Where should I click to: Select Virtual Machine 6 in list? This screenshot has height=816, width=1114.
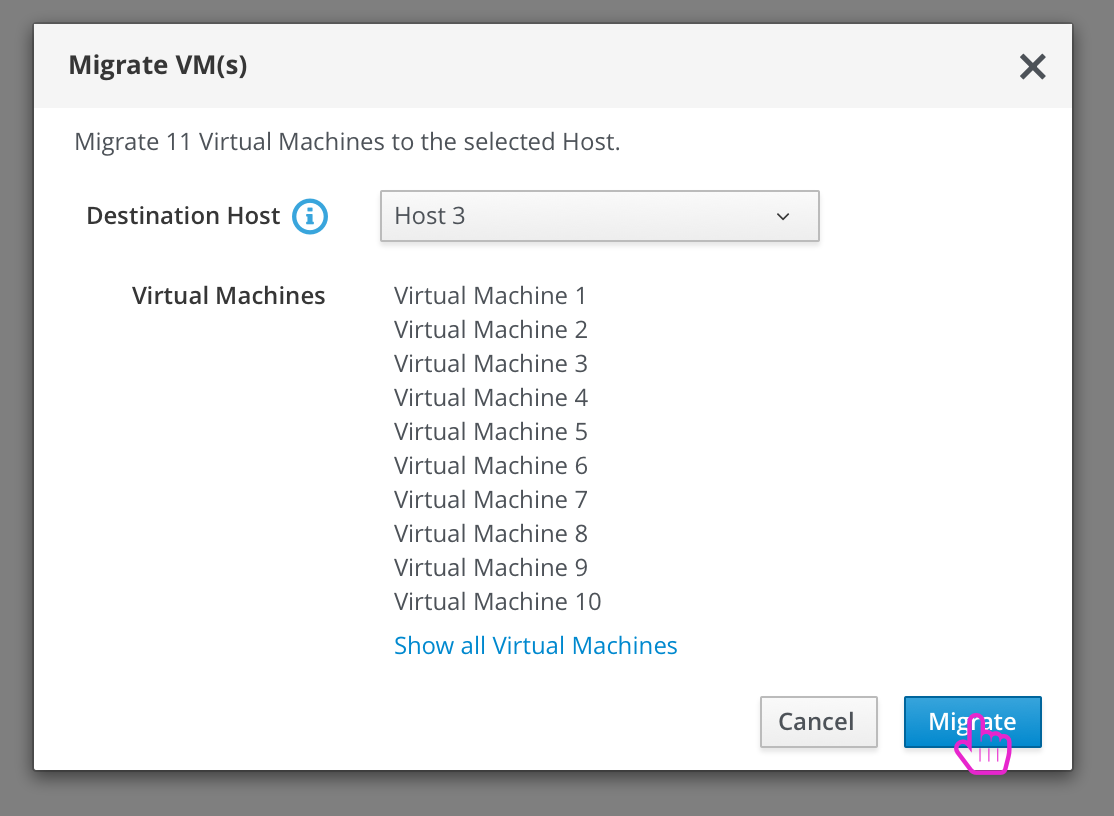(x=491, y=466)
